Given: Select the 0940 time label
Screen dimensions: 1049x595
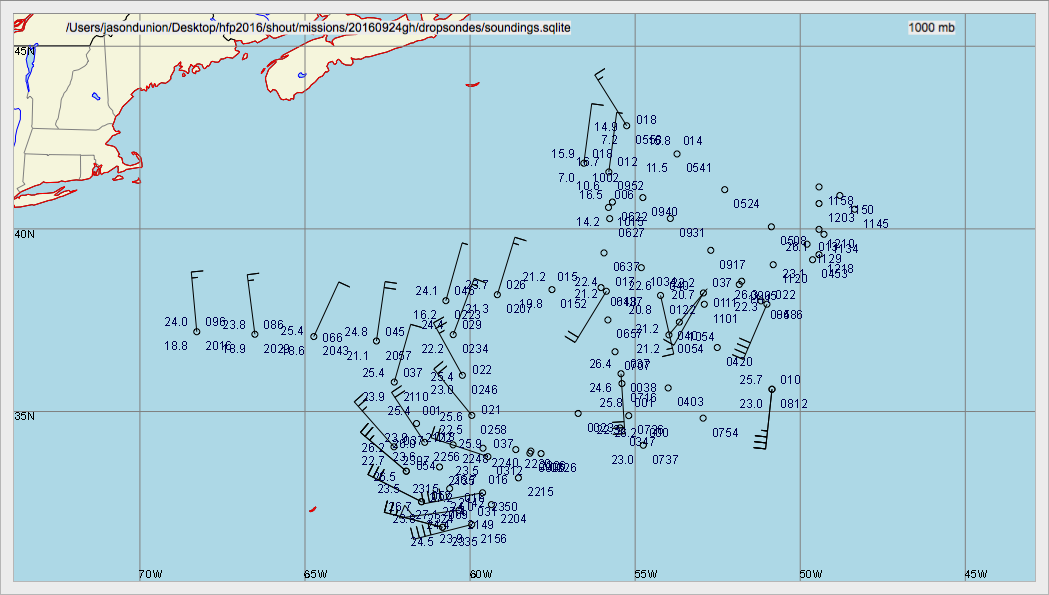Looking at the screenshot, I should click(x=664, y=212).
